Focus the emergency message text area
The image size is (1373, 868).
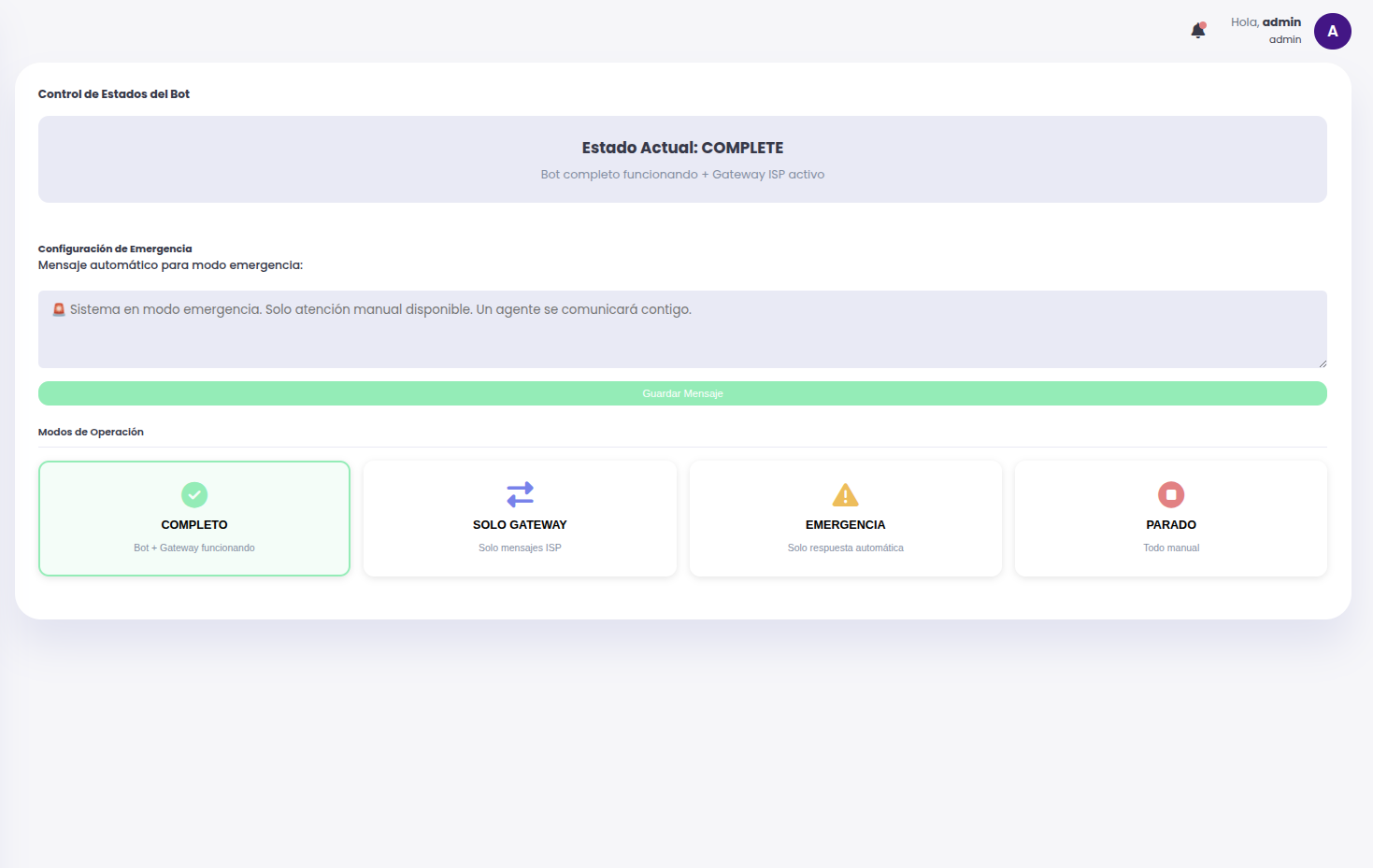682,338
